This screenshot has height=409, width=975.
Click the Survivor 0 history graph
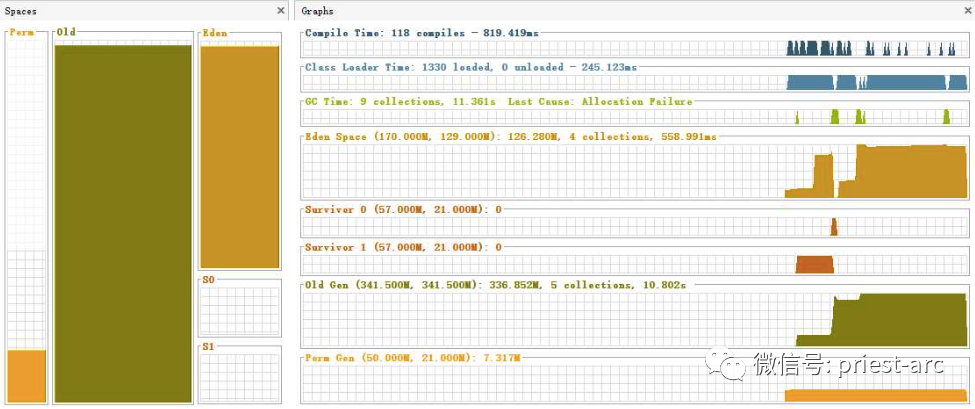pyautogui.click(x=635, y=226)
